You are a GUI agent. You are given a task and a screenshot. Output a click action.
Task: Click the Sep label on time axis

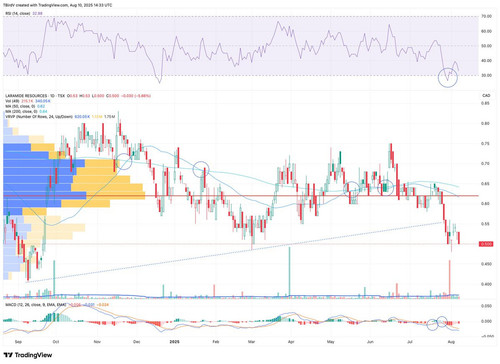pos(18,342)
